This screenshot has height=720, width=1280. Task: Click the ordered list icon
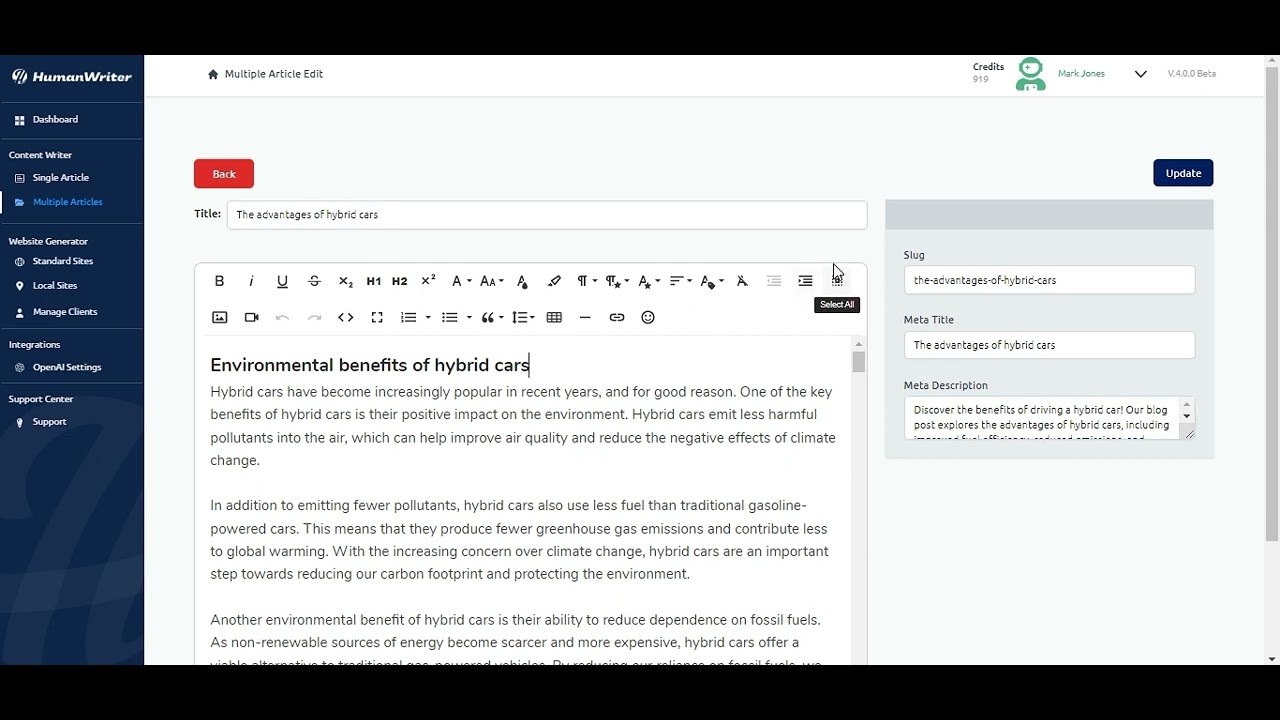(x=408, y=317)
